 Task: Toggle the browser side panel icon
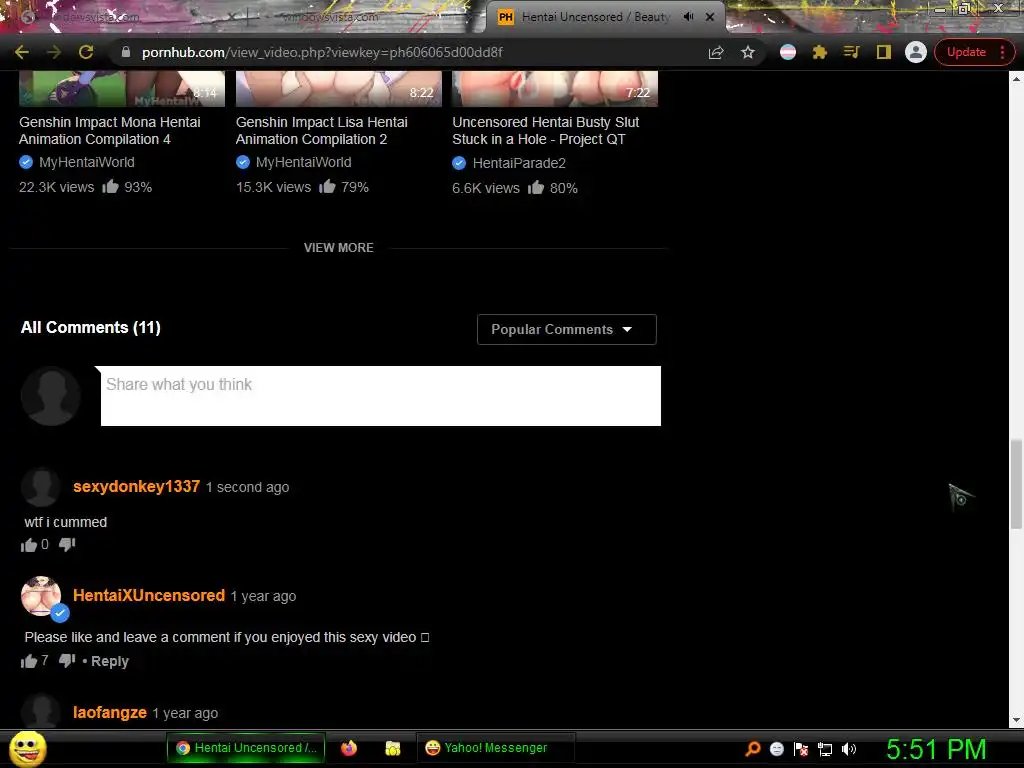tap(883, 52)
